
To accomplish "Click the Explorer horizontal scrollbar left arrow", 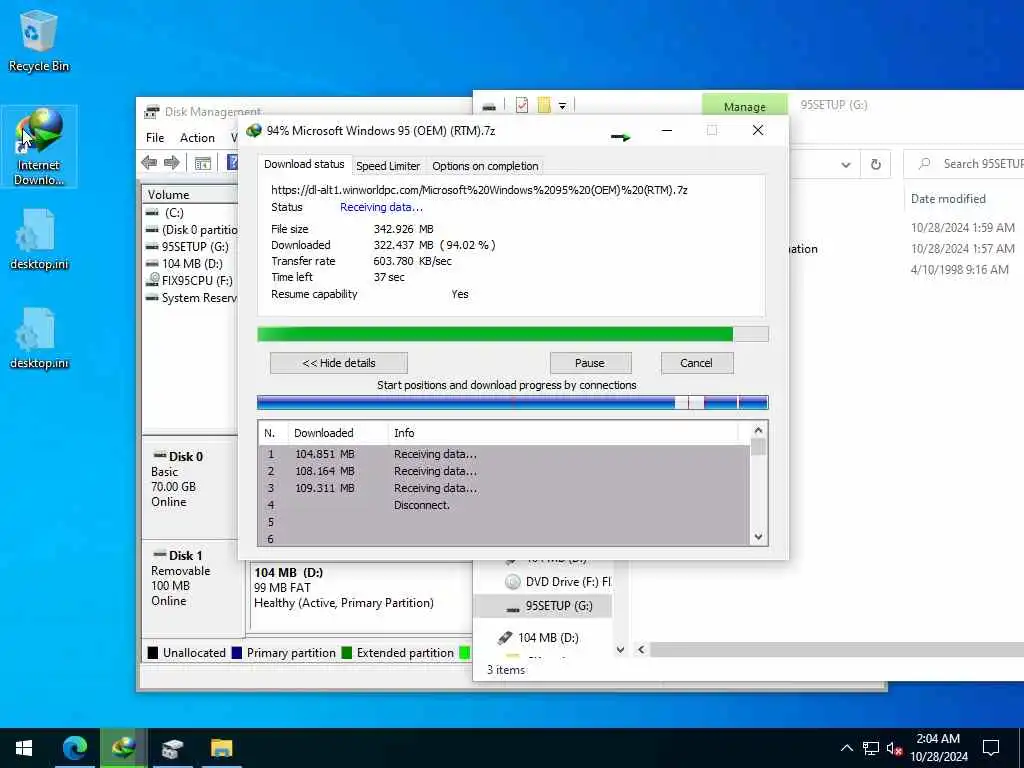I will (641, 649).
